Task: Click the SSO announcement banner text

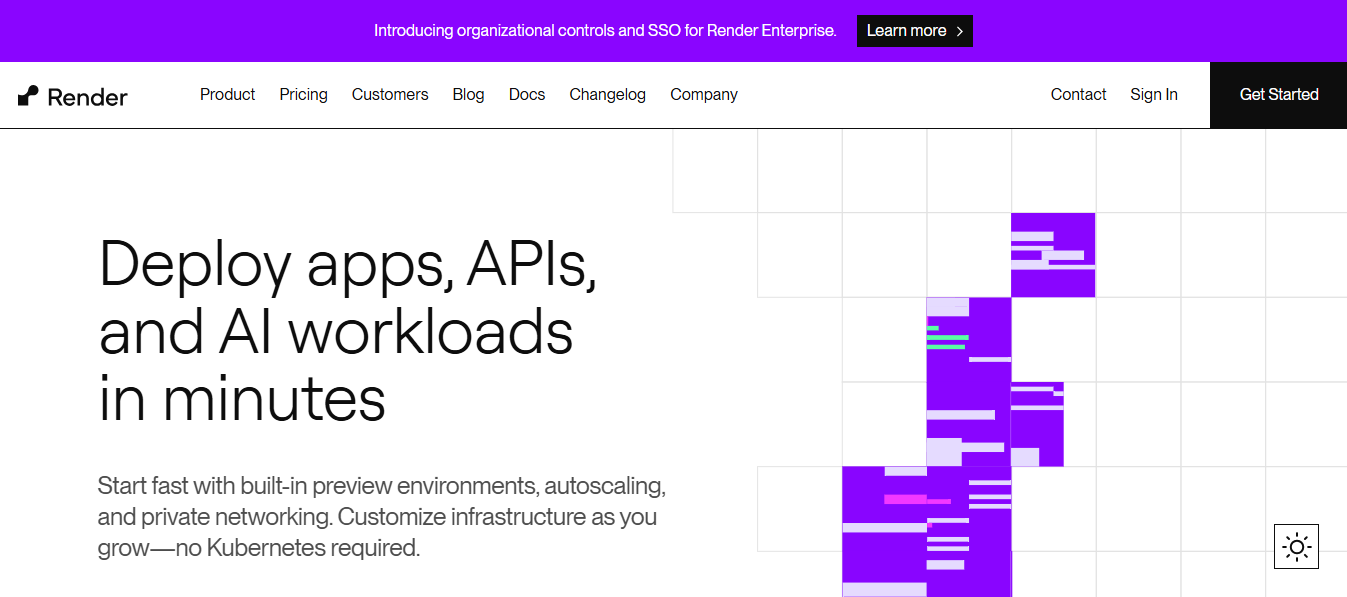Action: [x=604, y=31]
